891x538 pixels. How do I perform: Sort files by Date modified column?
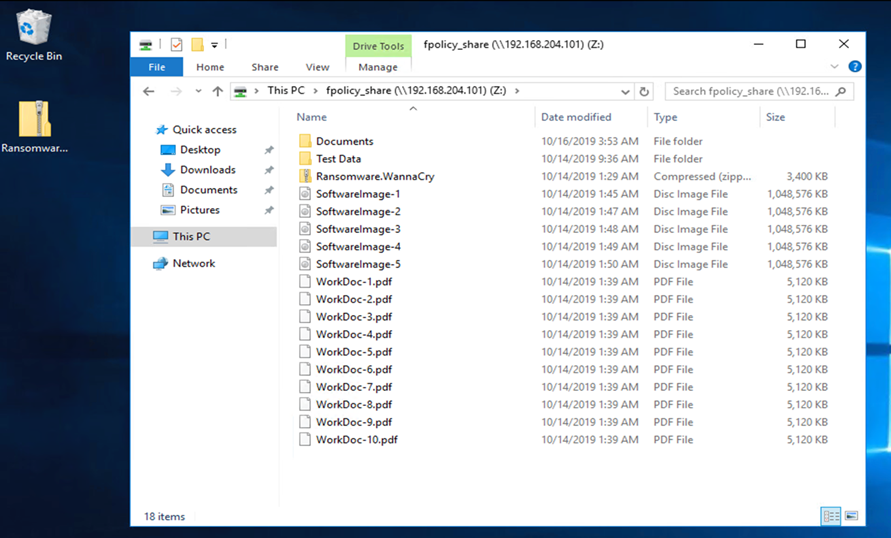point(576,117)
